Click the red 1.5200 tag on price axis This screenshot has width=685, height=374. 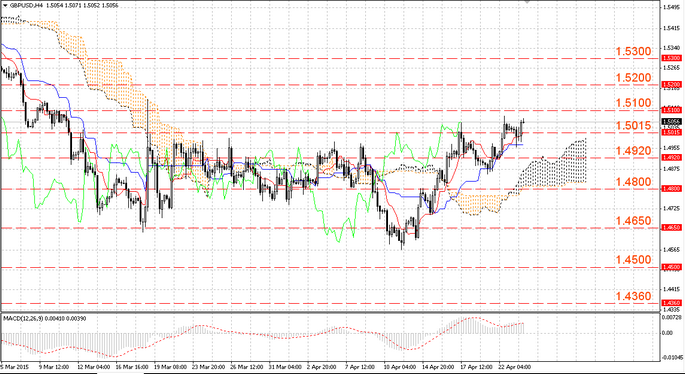coord(671,84)
